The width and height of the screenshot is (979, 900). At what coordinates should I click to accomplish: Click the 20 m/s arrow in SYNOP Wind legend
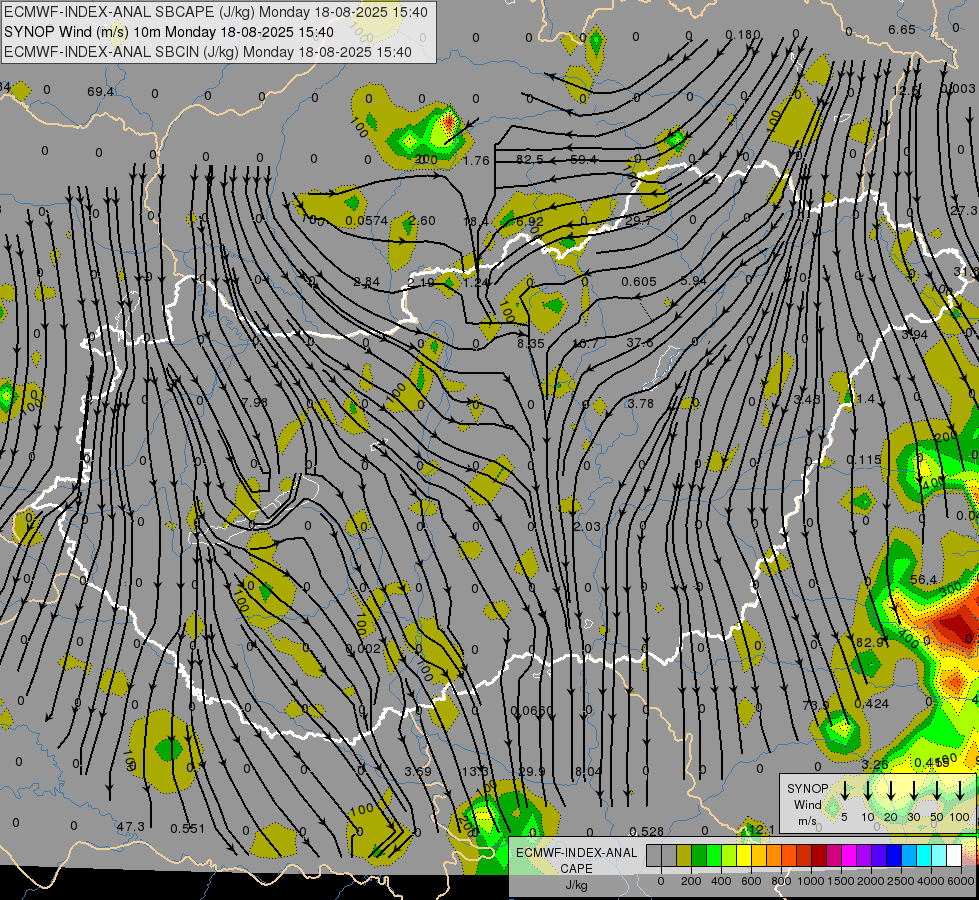coord(891,790)
